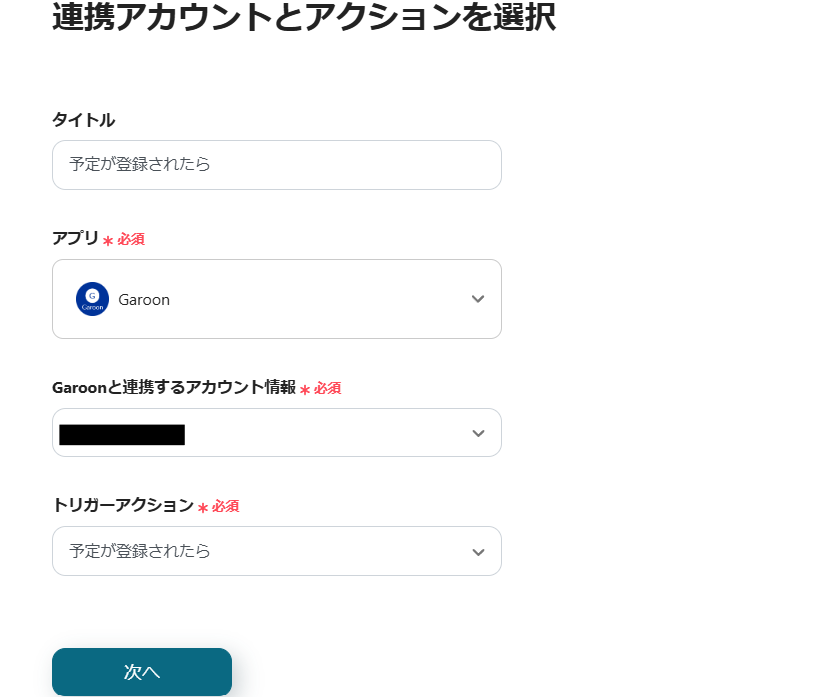Click the 連携アカウントとアクションを選択 heading
Screen dimensions: 837x697
click(303, 17)
